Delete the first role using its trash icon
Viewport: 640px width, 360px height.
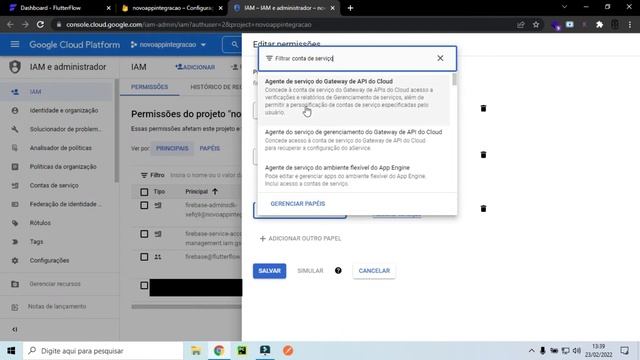pyautogui.click(x=483, y=108)
